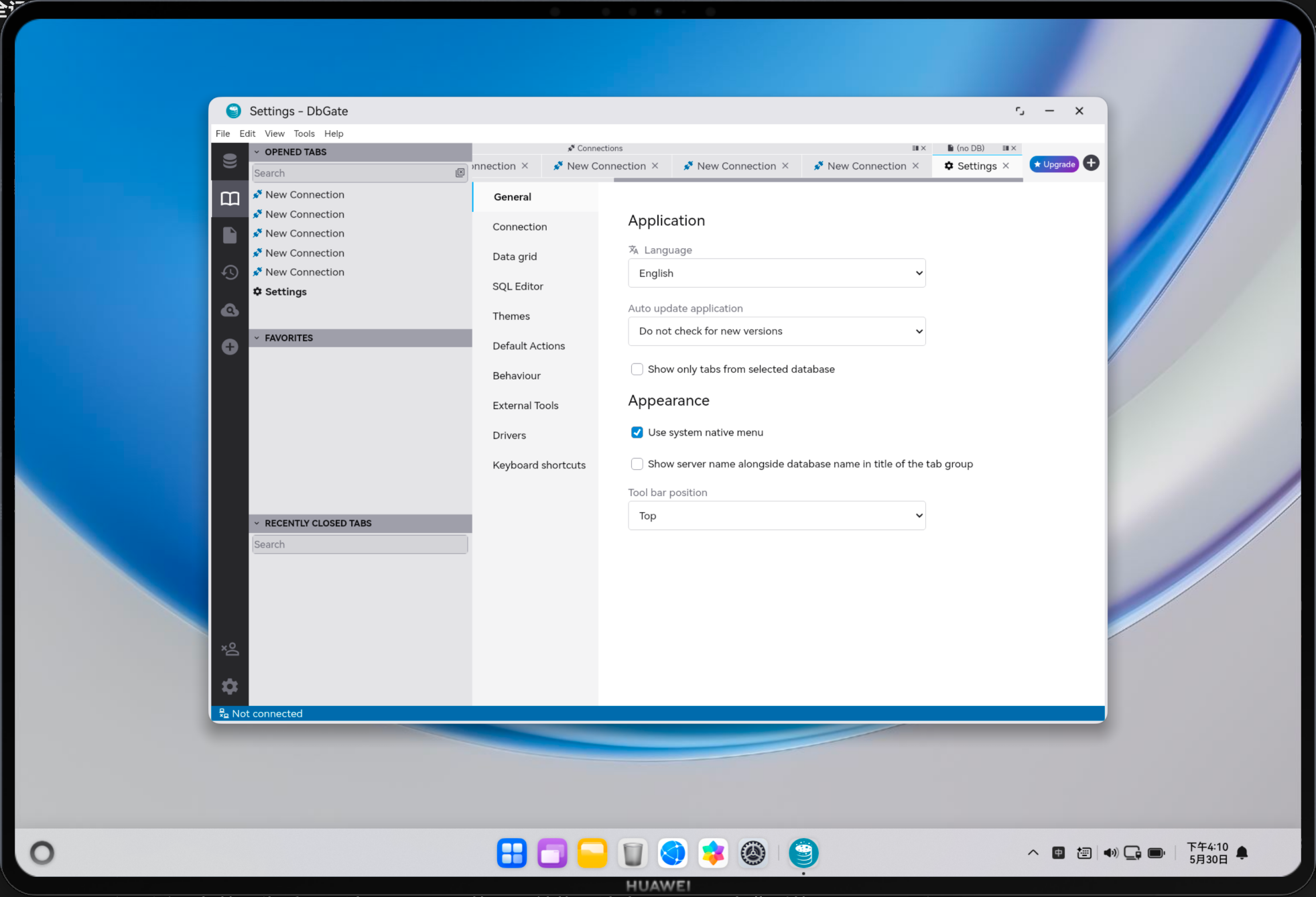Close the Settings tab with its x

click(1006, 166)
